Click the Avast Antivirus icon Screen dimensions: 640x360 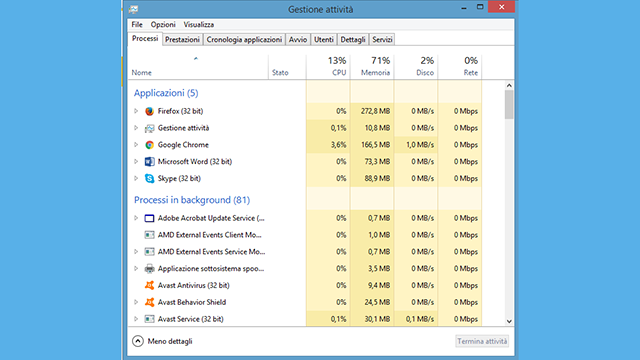click(x=149, y=285)
